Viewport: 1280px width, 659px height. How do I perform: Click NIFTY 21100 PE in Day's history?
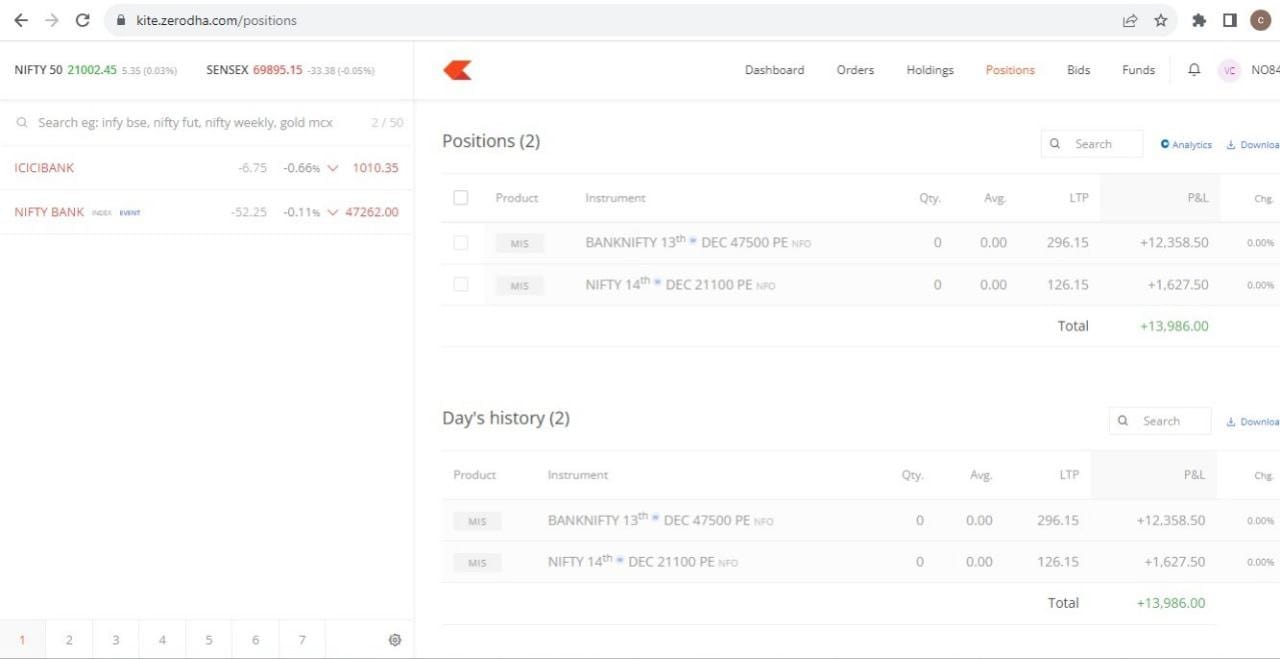point(642,561)
